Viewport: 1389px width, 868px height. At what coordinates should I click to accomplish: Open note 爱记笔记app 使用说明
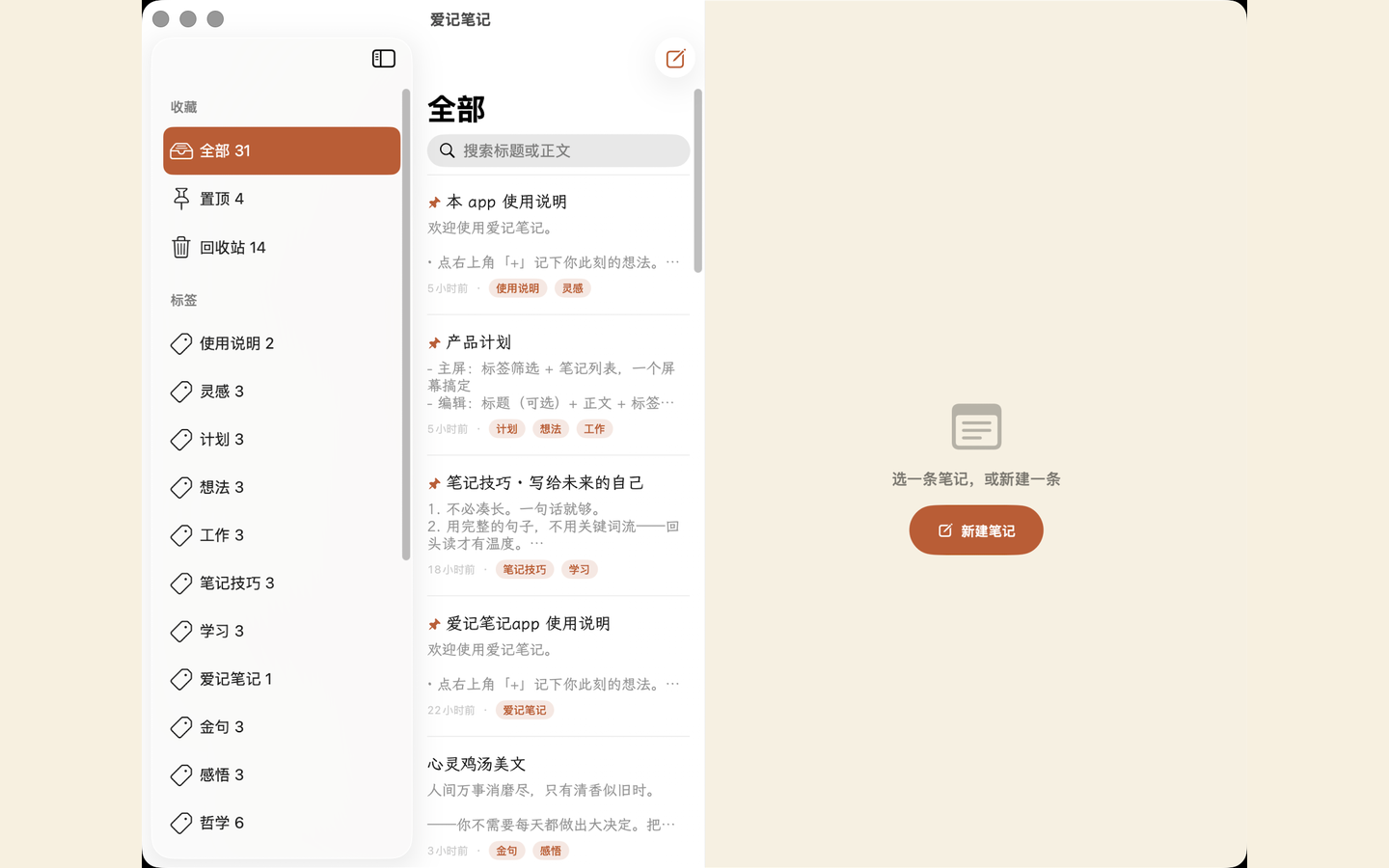coord(558,666)
